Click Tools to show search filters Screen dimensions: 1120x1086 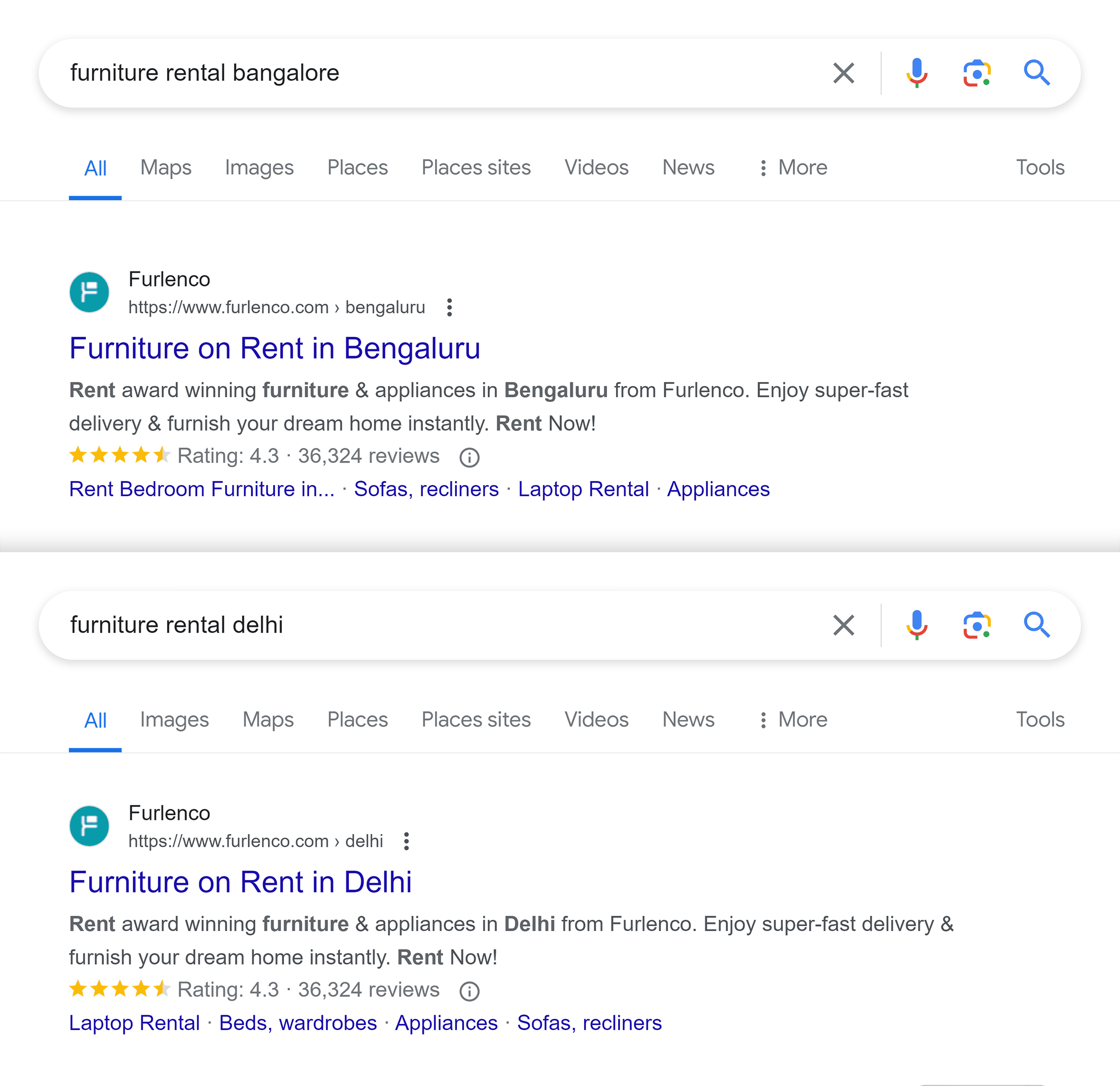tap(1040, 167)
